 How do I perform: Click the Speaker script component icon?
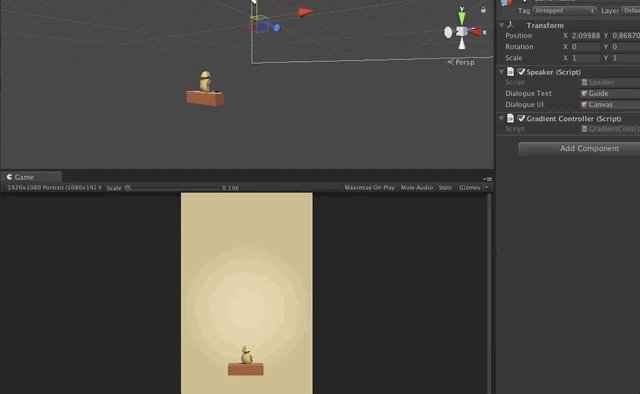[x=510, y=72]
